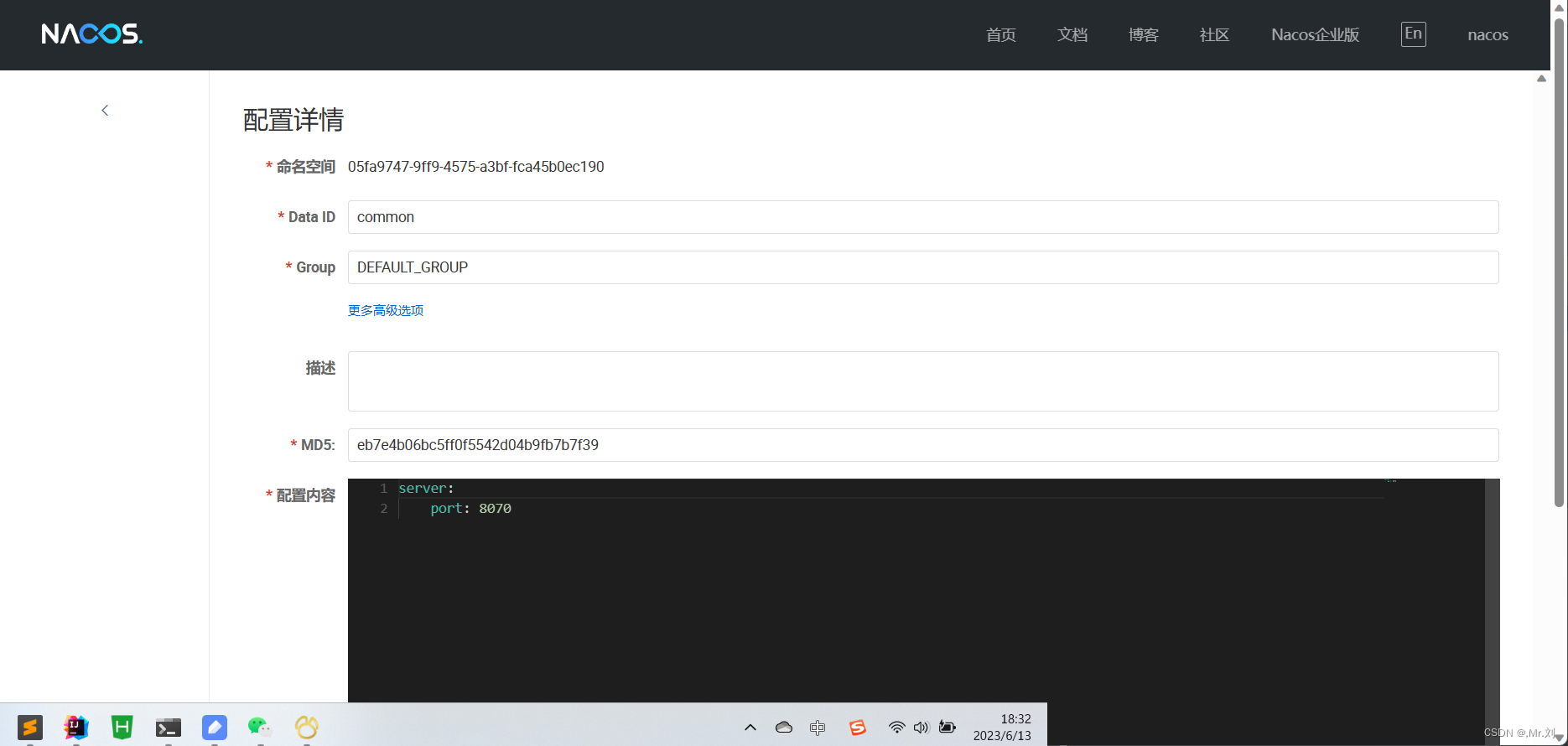Click into the 描述 text area

tap(923, 381)
